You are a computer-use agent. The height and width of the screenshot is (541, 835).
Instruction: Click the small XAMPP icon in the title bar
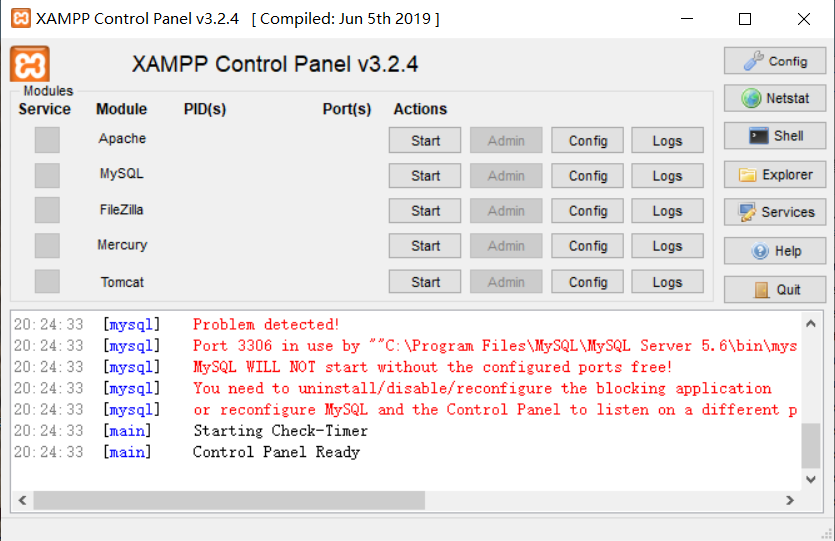[21, 18]
